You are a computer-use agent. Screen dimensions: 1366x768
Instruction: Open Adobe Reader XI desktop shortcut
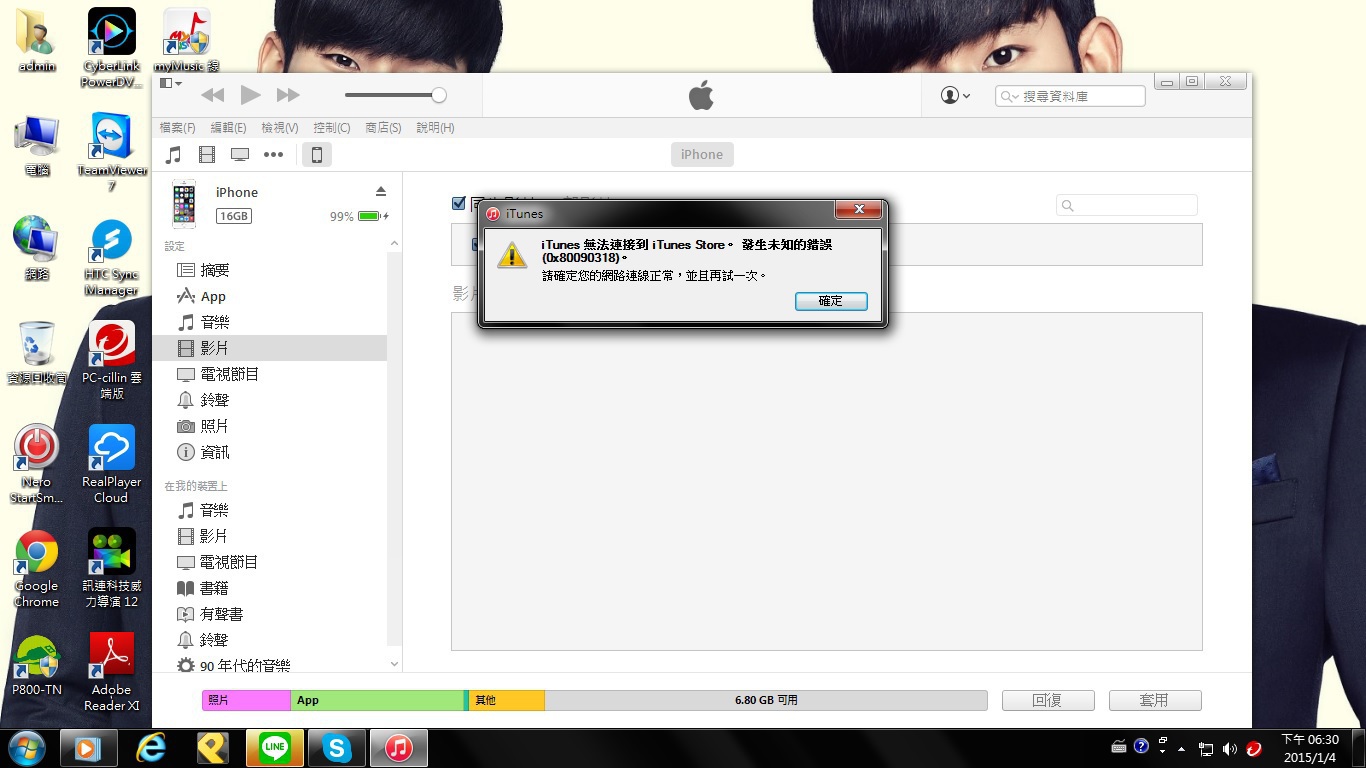(x=112, y=672)
